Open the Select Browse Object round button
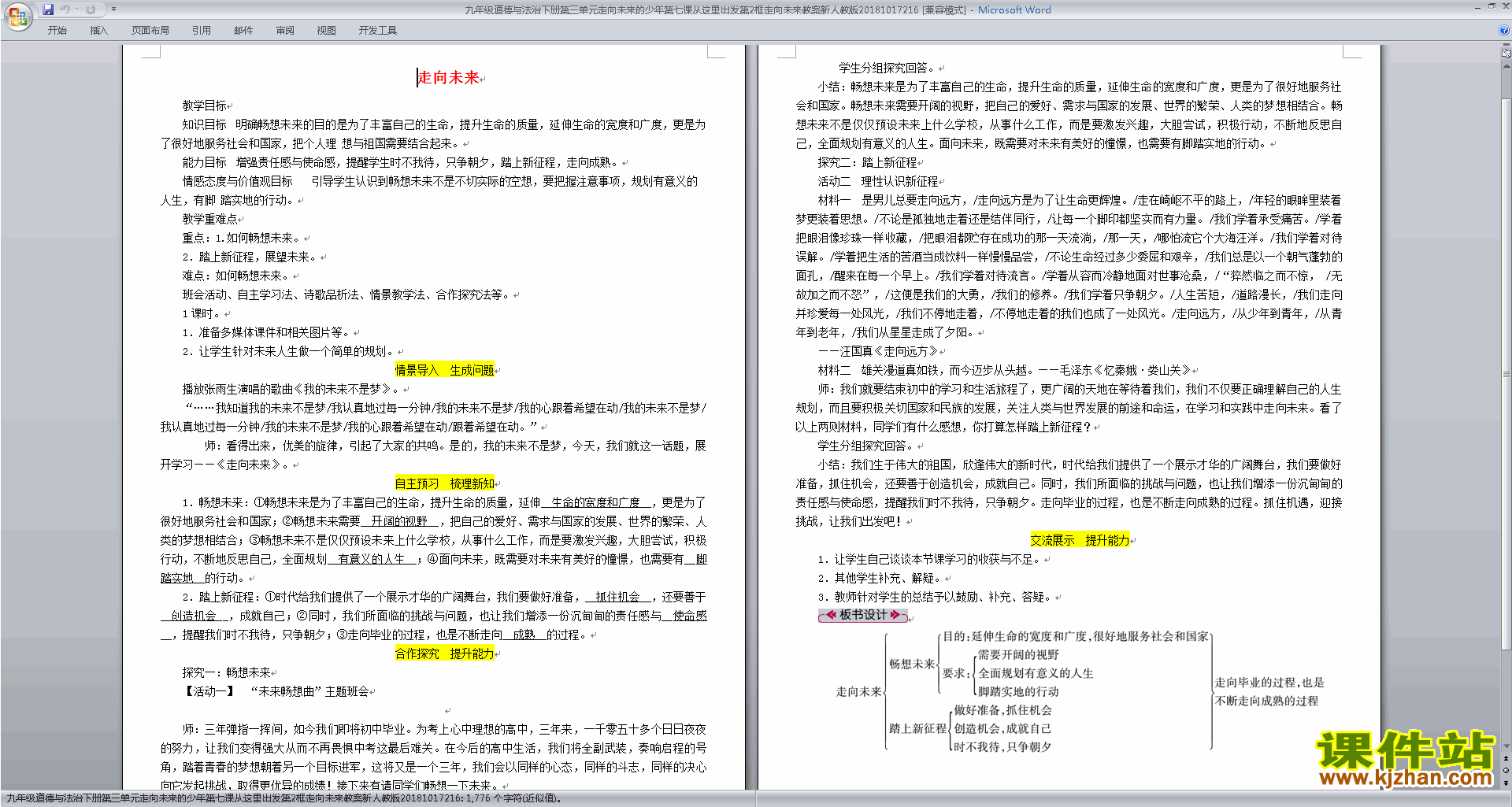Viewport: 1512px width, 807px height. pyautogui.click(x=1506, y=771)
